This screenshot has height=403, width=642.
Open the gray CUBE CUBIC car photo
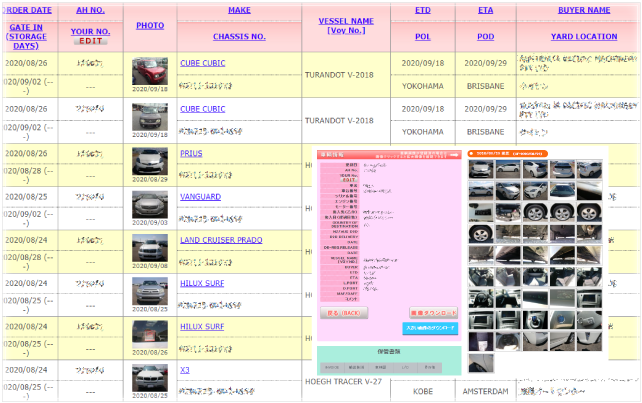150,117
